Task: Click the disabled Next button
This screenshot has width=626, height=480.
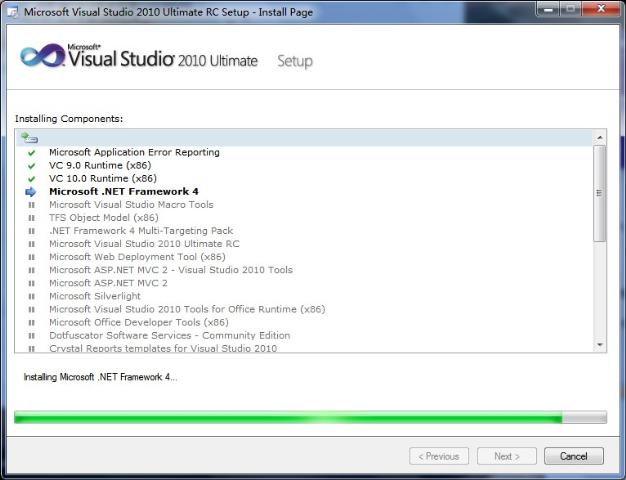Action: [507, 456]
